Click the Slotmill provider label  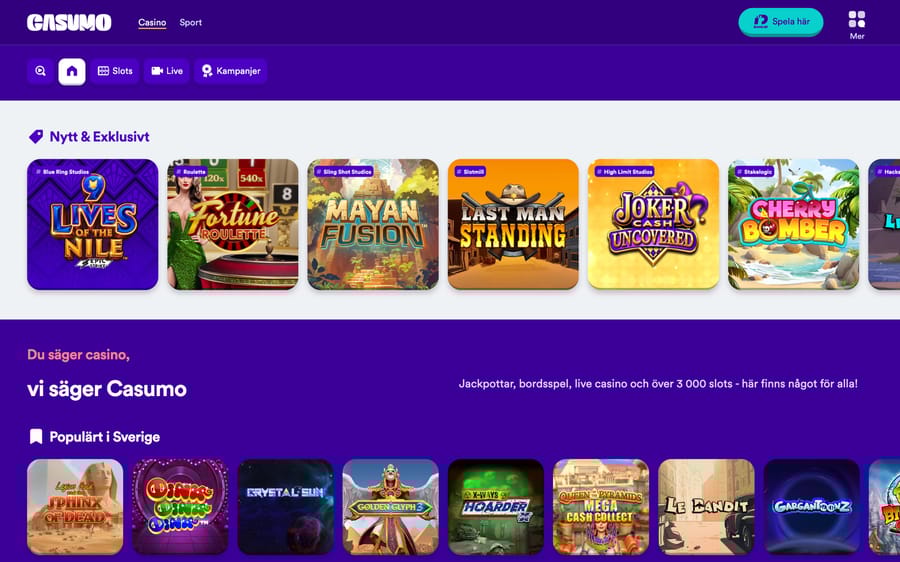(471, 172)
